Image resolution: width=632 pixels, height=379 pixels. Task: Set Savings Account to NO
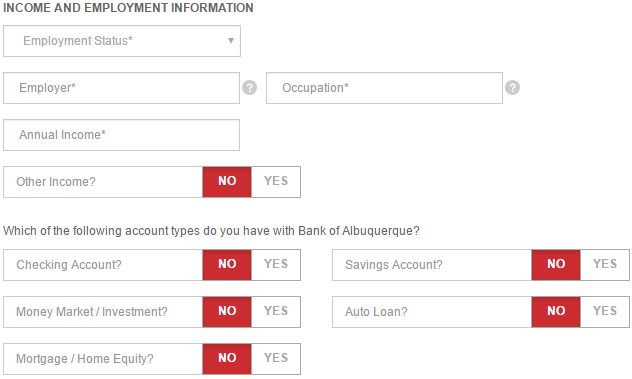click(x=556, y=264)
